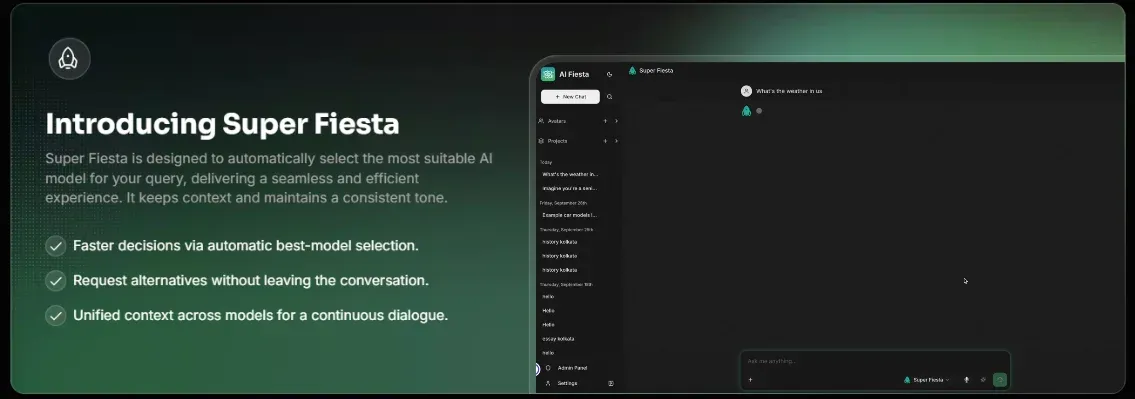This screenshot has height=399, width=1135.
Task: Open the Avatars section
Action: pos(552,121)
